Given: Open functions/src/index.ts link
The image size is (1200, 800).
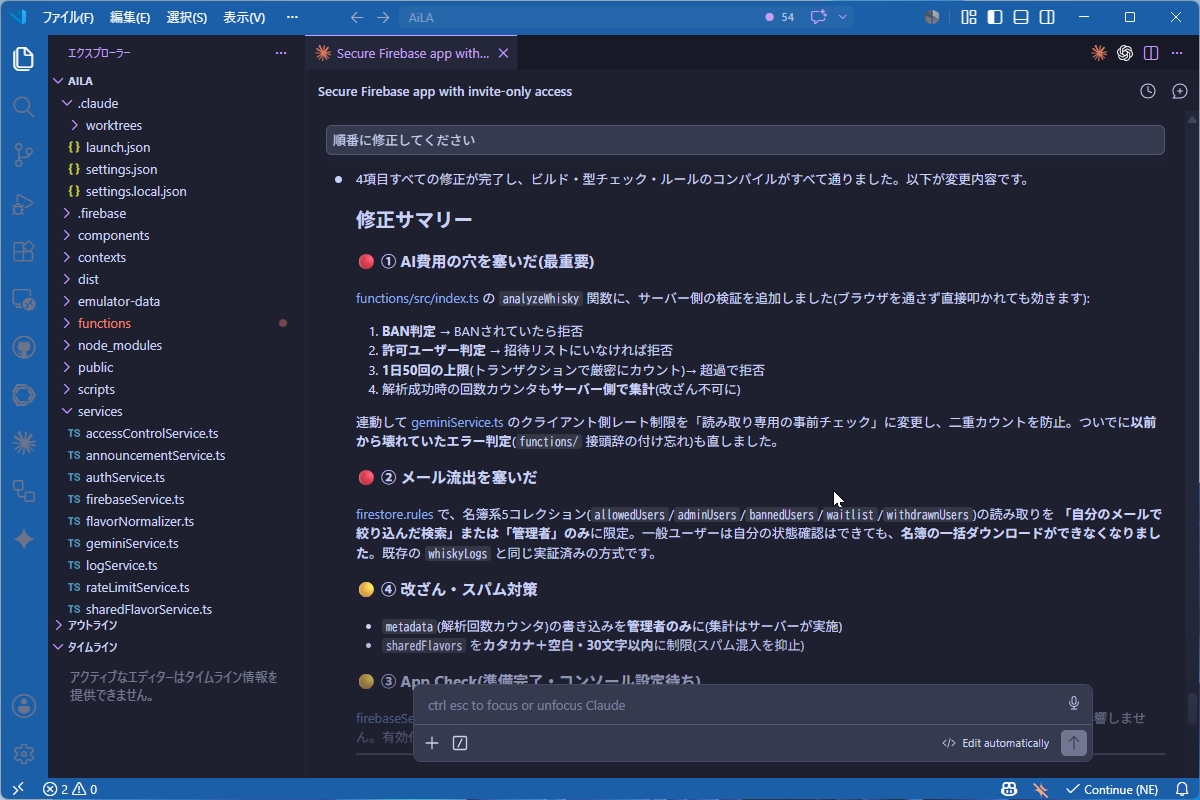Looking at the screenshot, I should (x=417, y=298).
